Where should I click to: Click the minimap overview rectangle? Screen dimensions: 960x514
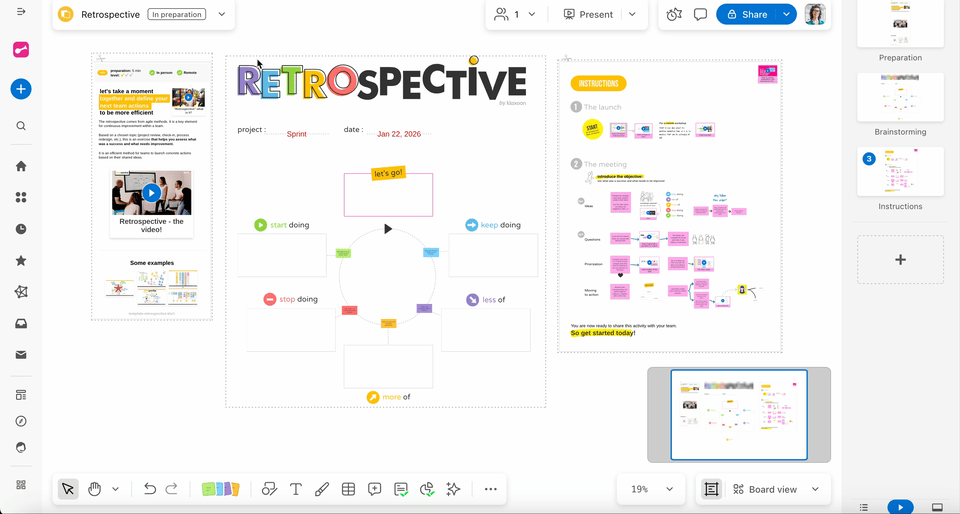[739, 414]
